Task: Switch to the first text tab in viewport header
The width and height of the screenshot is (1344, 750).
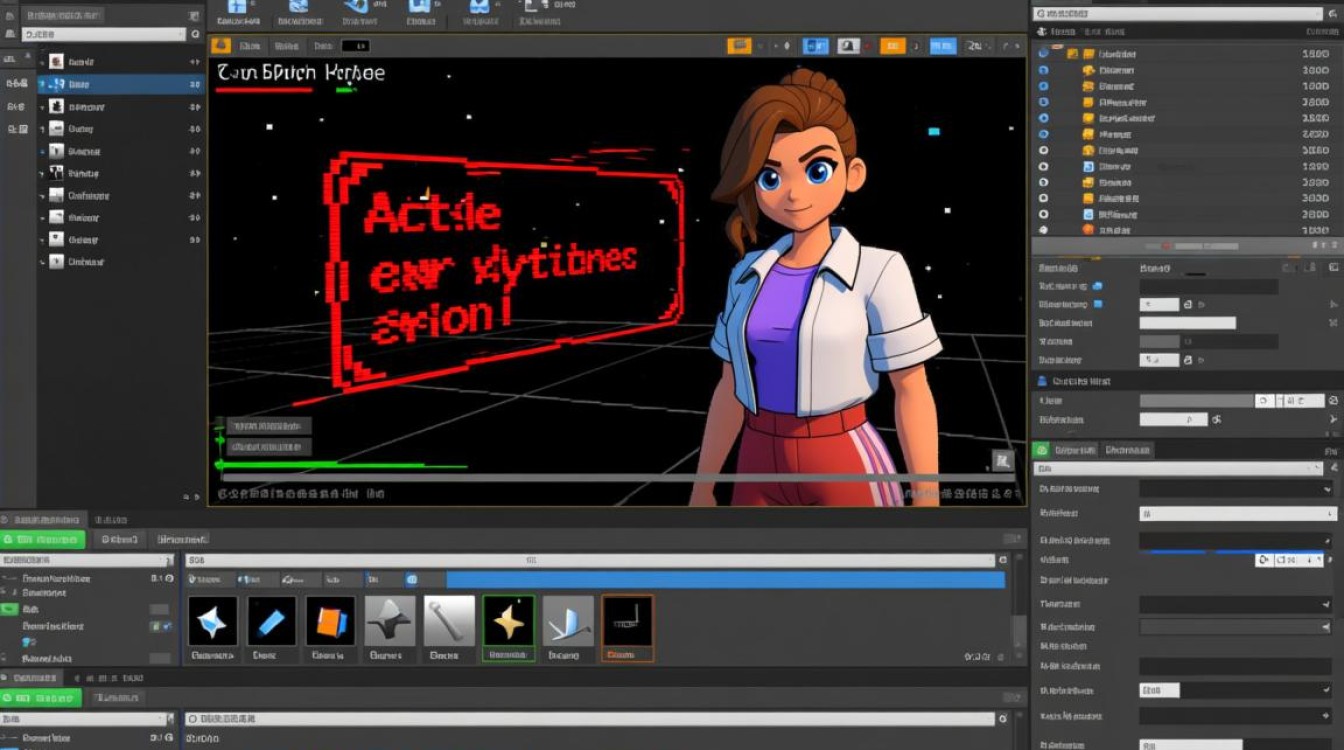Action: (248, 46)
